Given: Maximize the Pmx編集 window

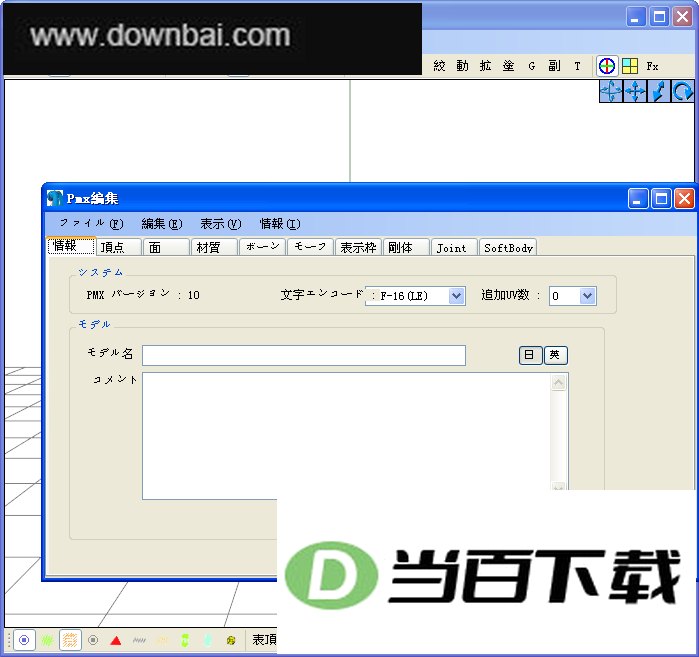Looking at the screenshot, I should pyautogui.click(x=661, y=199).
